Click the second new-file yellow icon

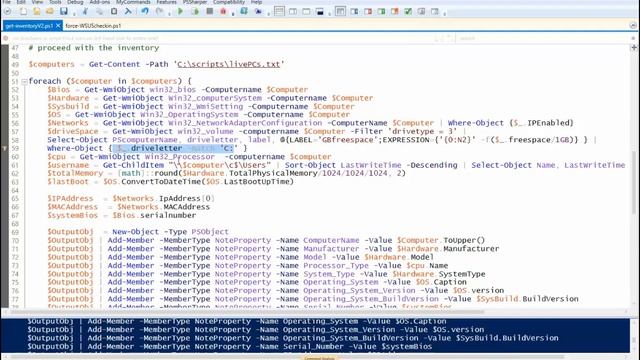37,11
